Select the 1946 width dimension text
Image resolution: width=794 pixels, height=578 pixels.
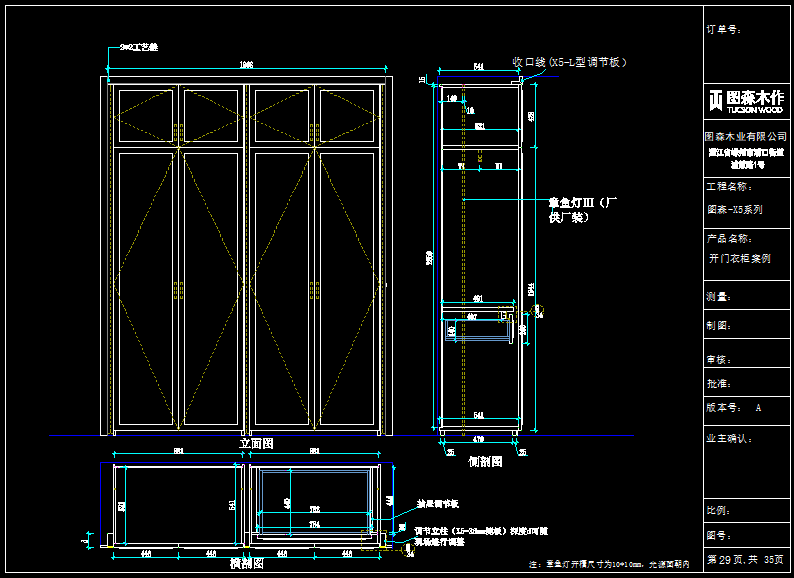pos(246,66)
